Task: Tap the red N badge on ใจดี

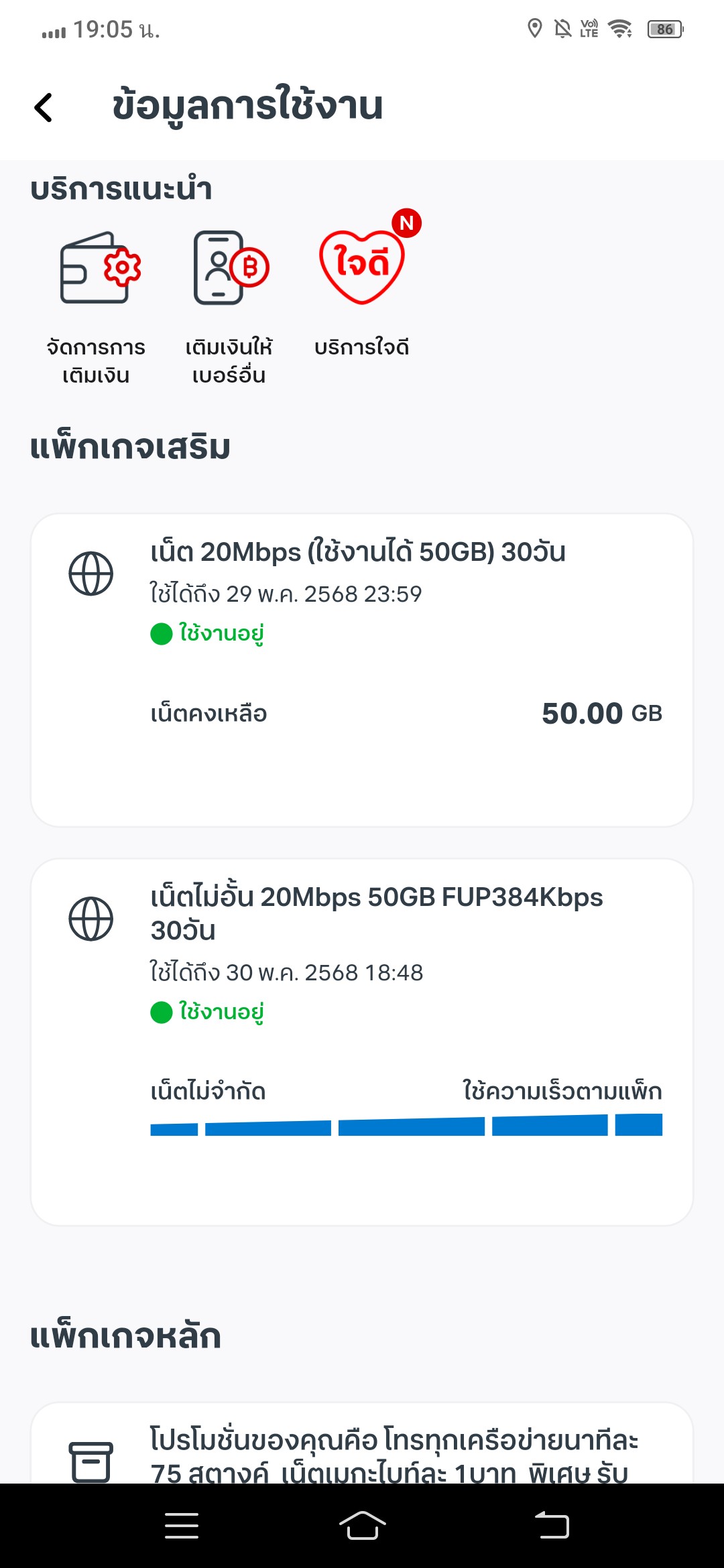Action: 407,223
